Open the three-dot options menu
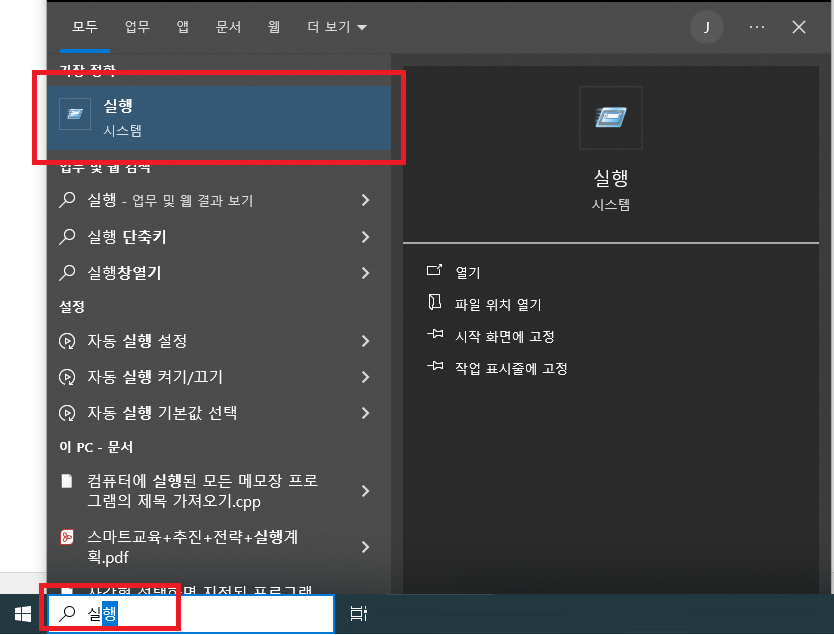 pos(757,27)
